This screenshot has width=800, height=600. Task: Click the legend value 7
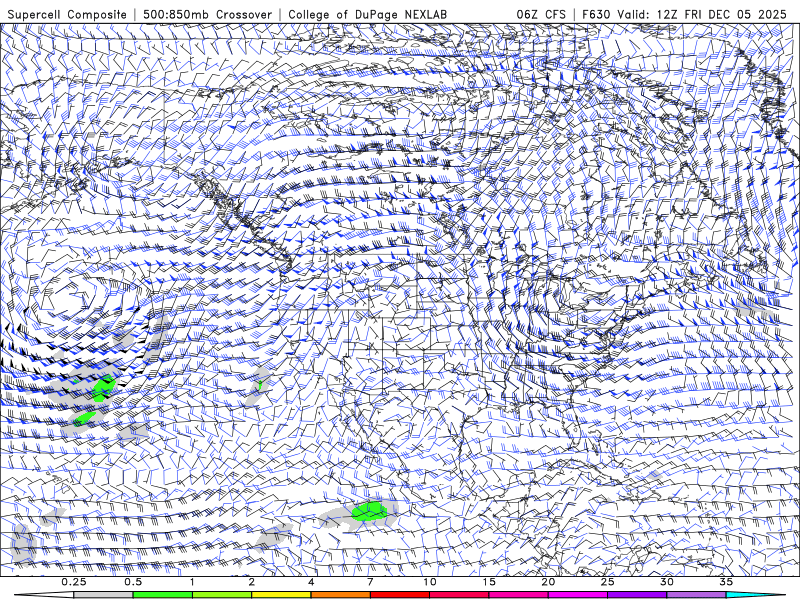pyautogui.click(x=370, y=582)
